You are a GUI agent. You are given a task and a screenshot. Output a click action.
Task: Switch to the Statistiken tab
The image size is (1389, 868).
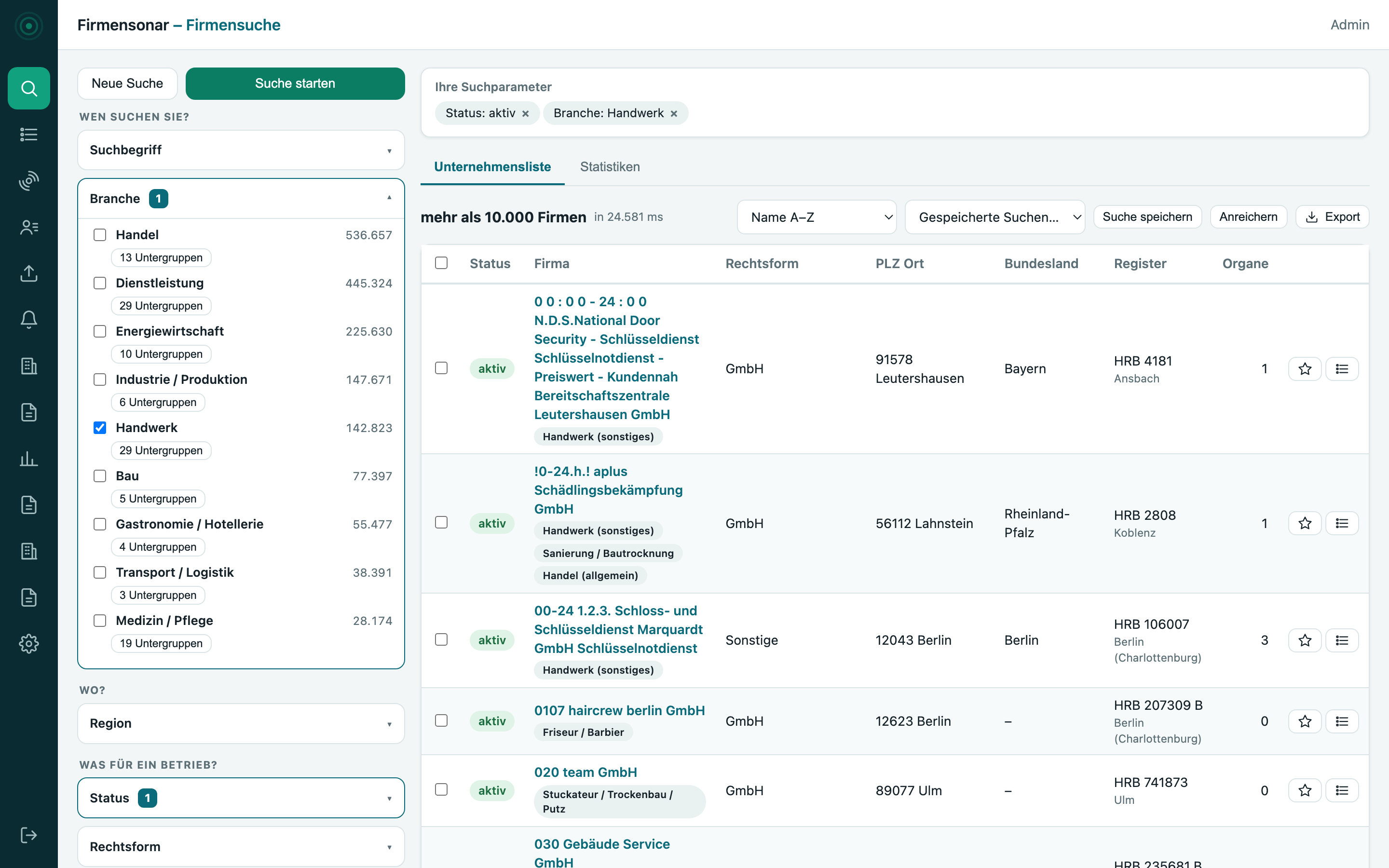click(x=610, y=167)
